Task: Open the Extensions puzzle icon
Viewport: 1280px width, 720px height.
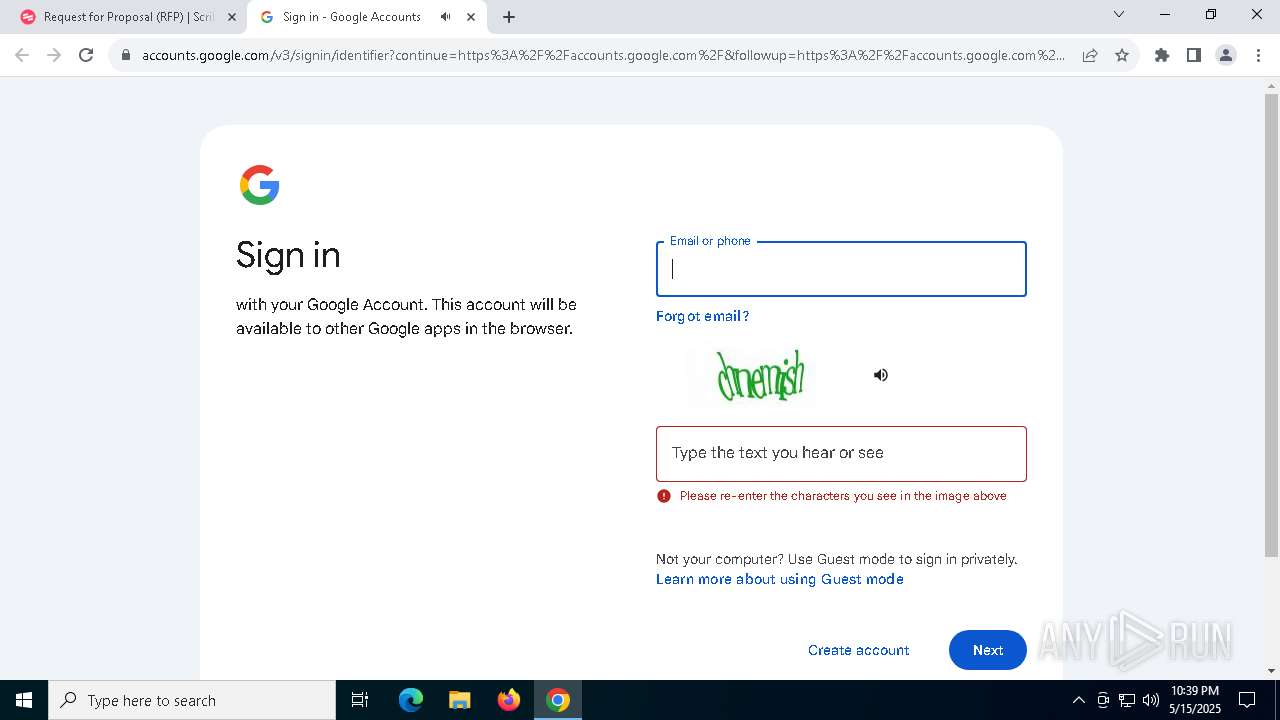Action: (x=1162, y=55)
